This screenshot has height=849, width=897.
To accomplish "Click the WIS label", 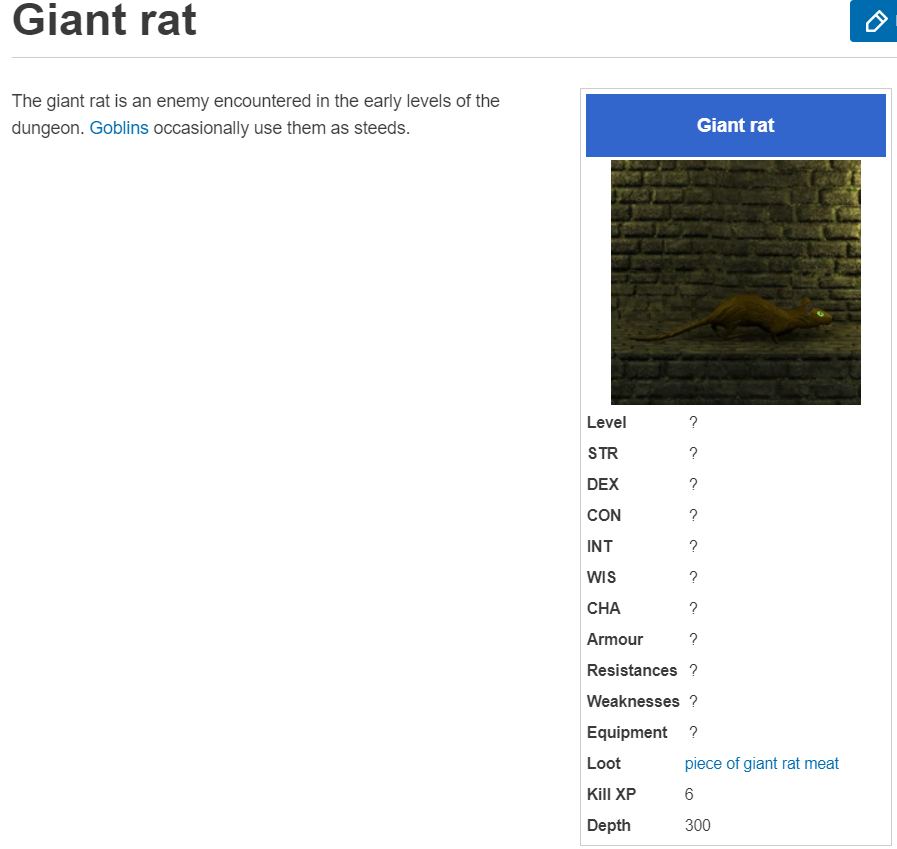I will pyautogui.click(x=601, y=577).
